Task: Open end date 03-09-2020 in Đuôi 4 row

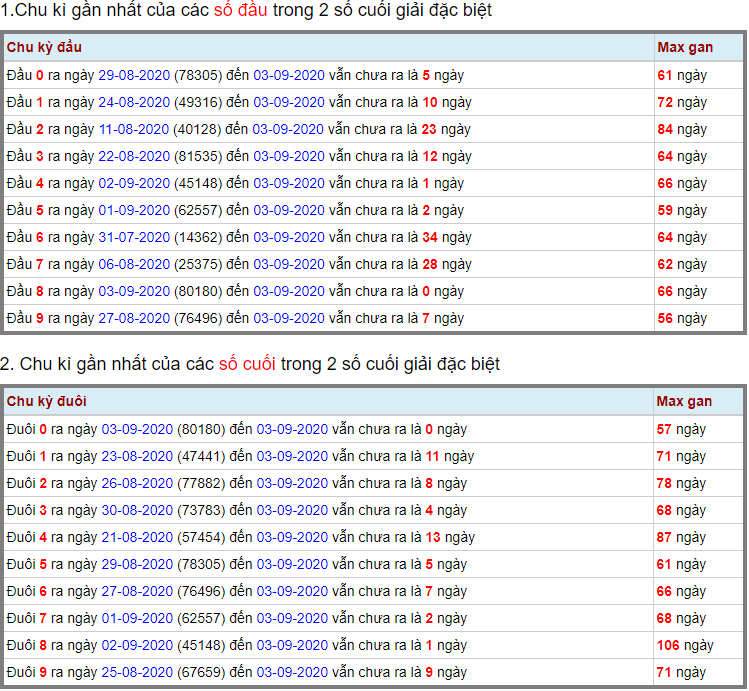Action: [292, 537]
